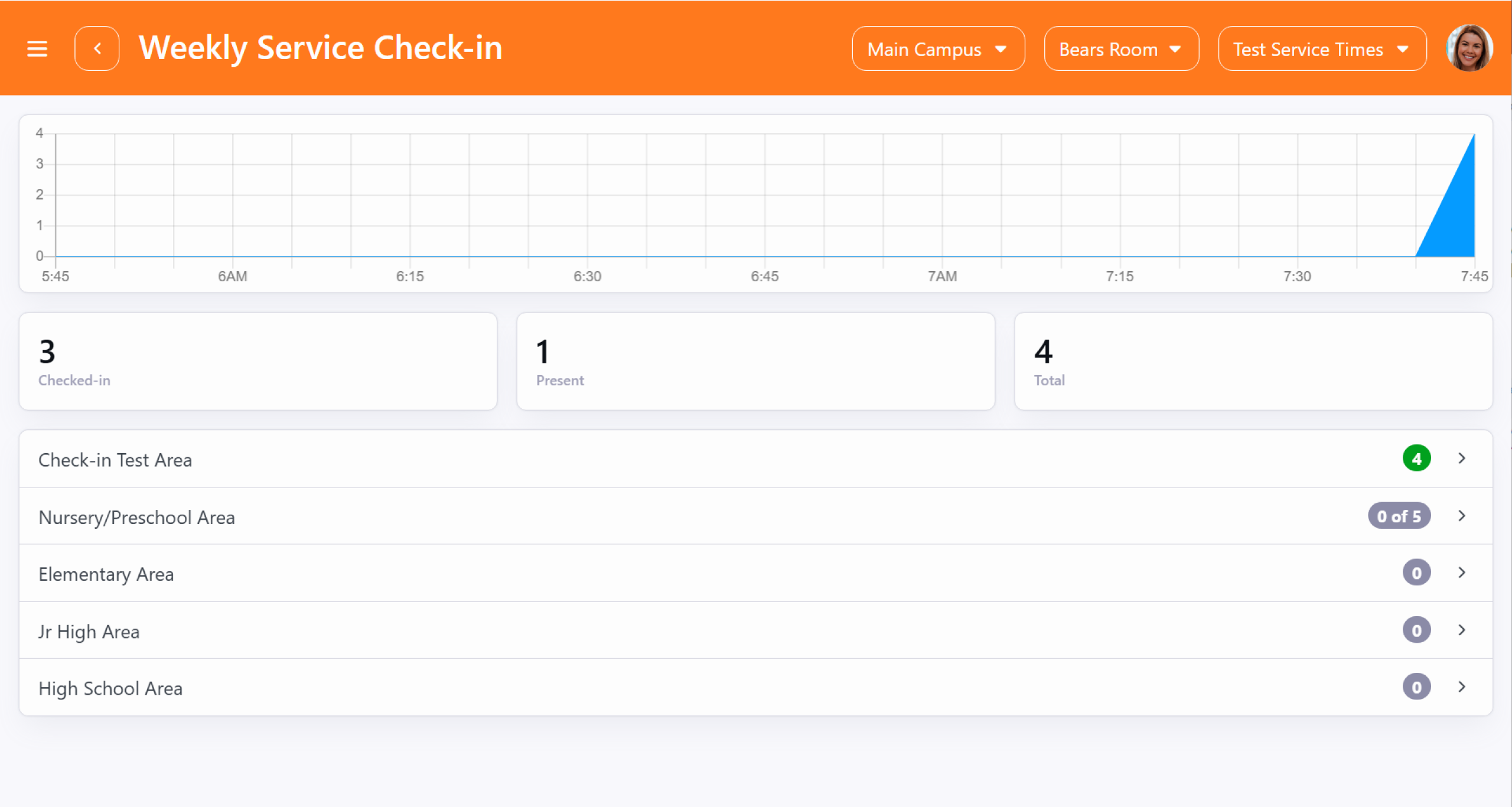Click chevron beside Nursery/Preschool Area
This screenshot has height=807, width=1512.
click(1462, 516)
